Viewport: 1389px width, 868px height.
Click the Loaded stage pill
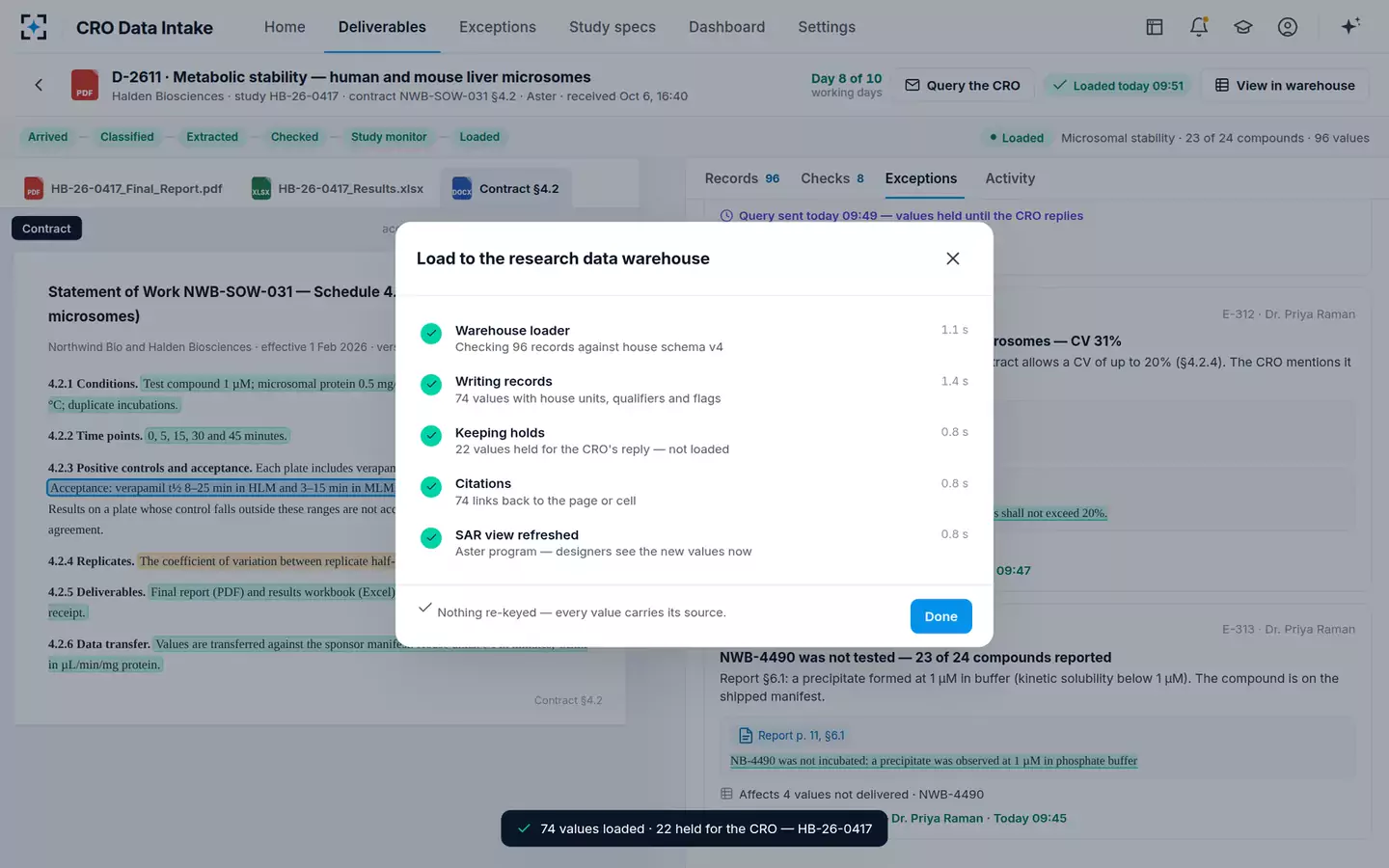(x=479, y=137)
